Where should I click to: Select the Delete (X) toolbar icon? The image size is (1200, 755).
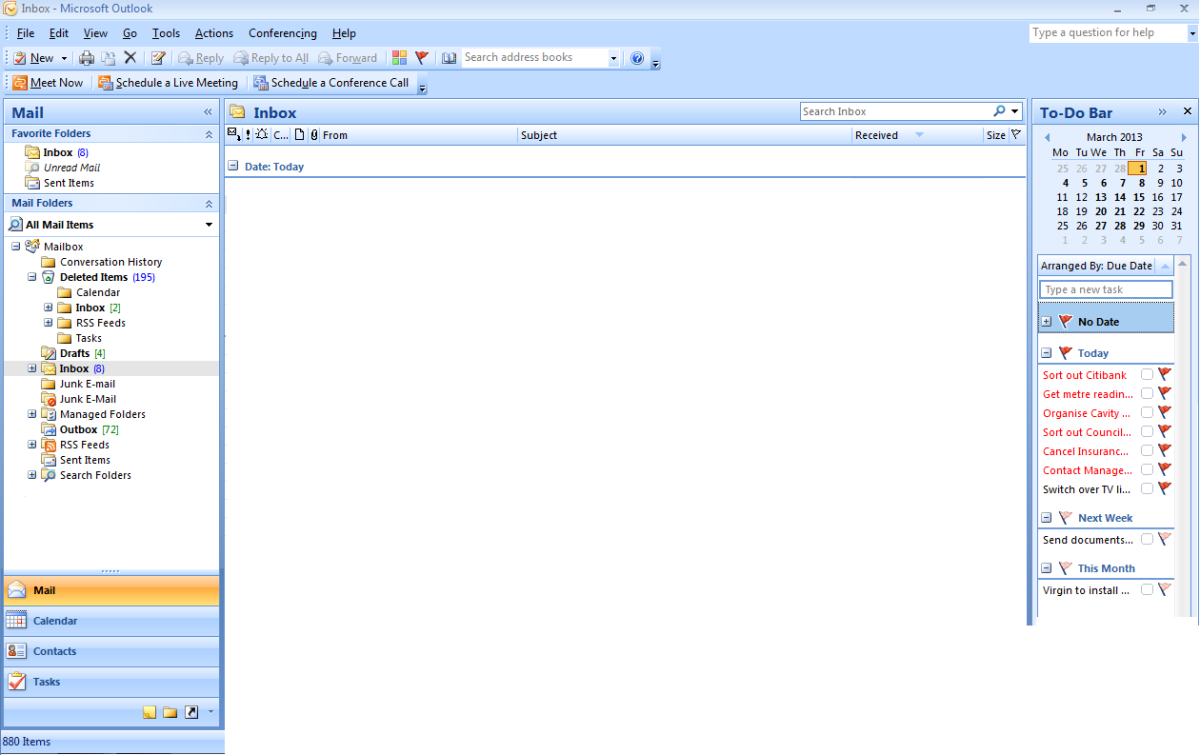pyautogui.click(x=131, y=57)
